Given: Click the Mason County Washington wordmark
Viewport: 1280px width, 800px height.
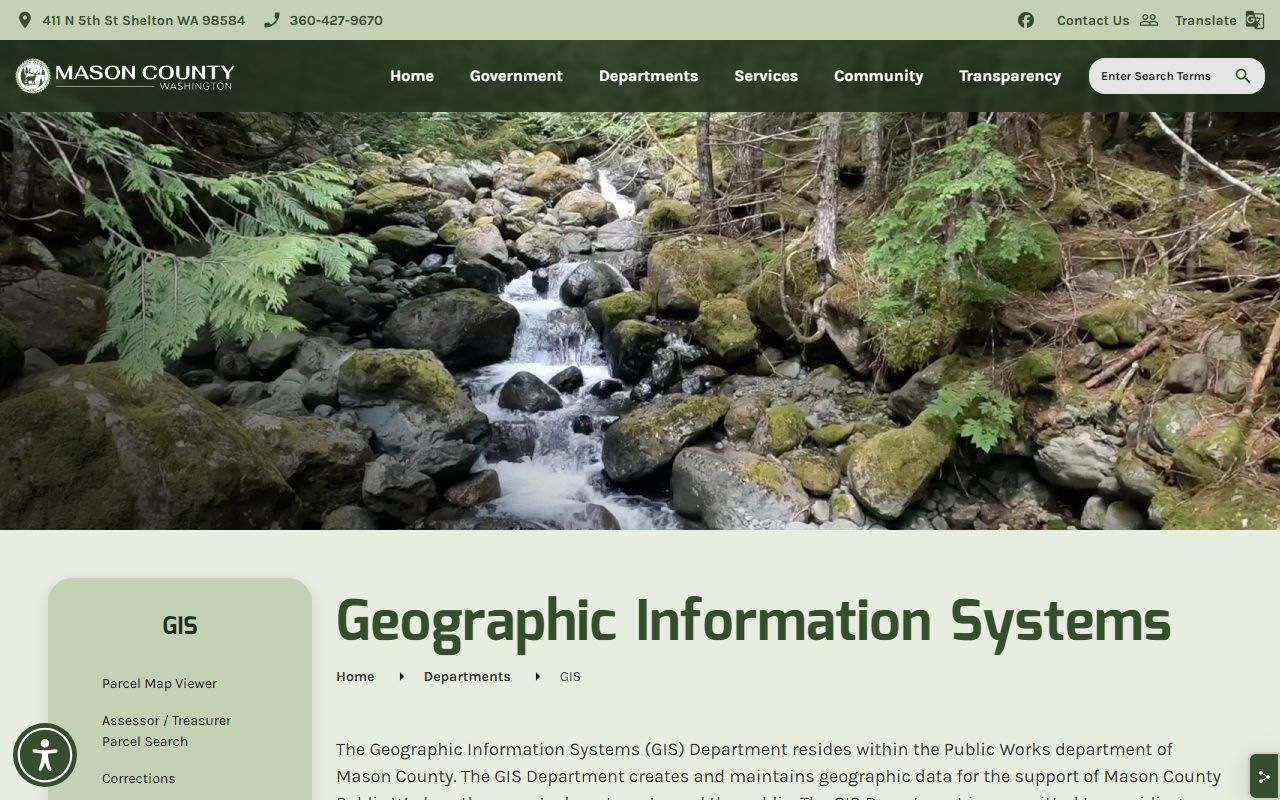Looking at the screenshot, I should (x=145, y=76).
